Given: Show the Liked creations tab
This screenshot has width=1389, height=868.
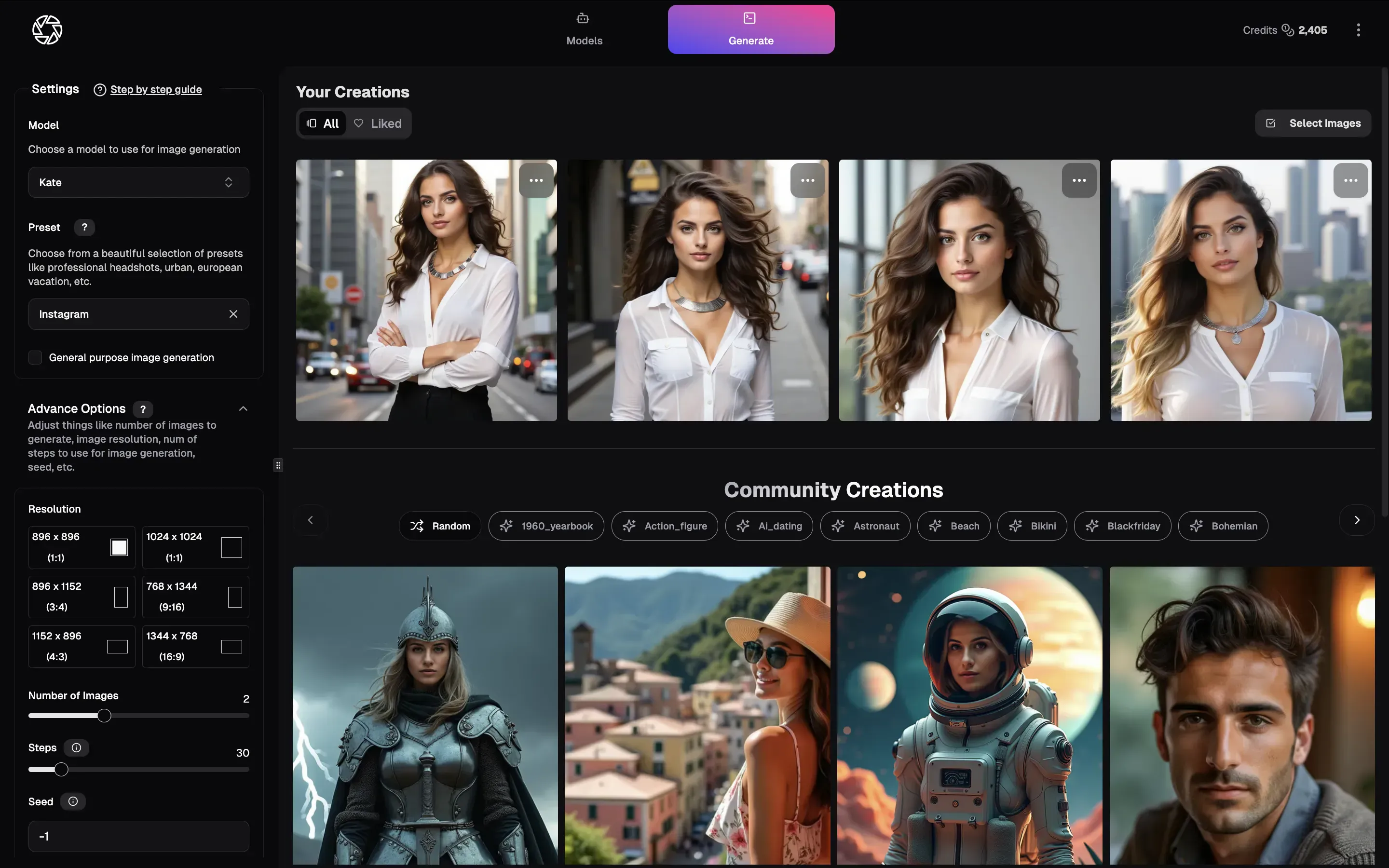Looking at the screenshot, I should point(378,123).
